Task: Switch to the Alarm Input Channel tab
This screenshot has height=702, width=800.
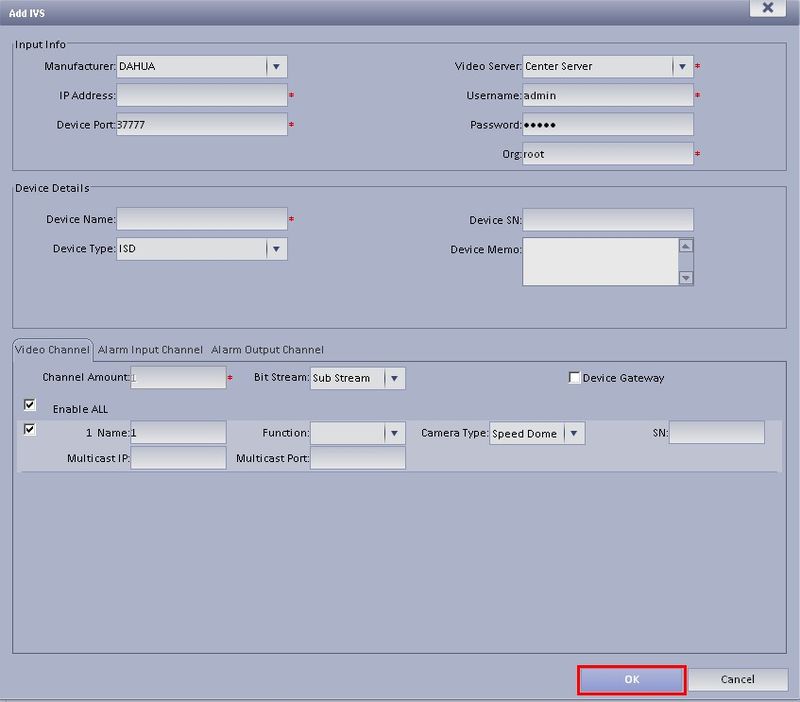Action: [150, 350]
